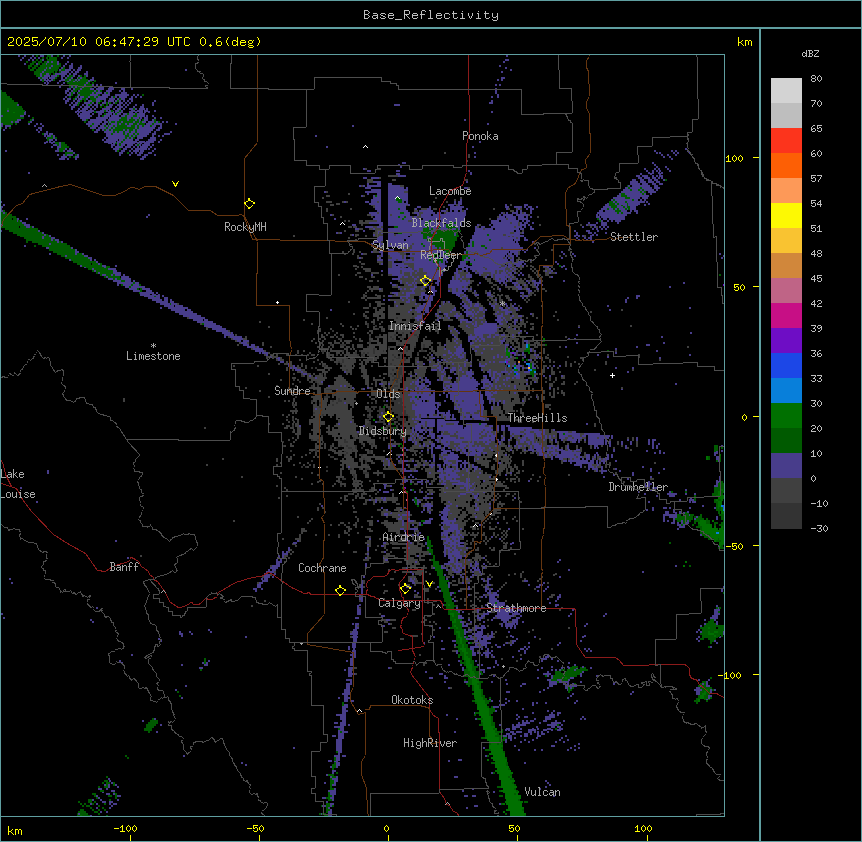Click the -30 value on dBZ legend
This screenshot has width=862, height=842.
pyautogui.click(x=819, y=529)
